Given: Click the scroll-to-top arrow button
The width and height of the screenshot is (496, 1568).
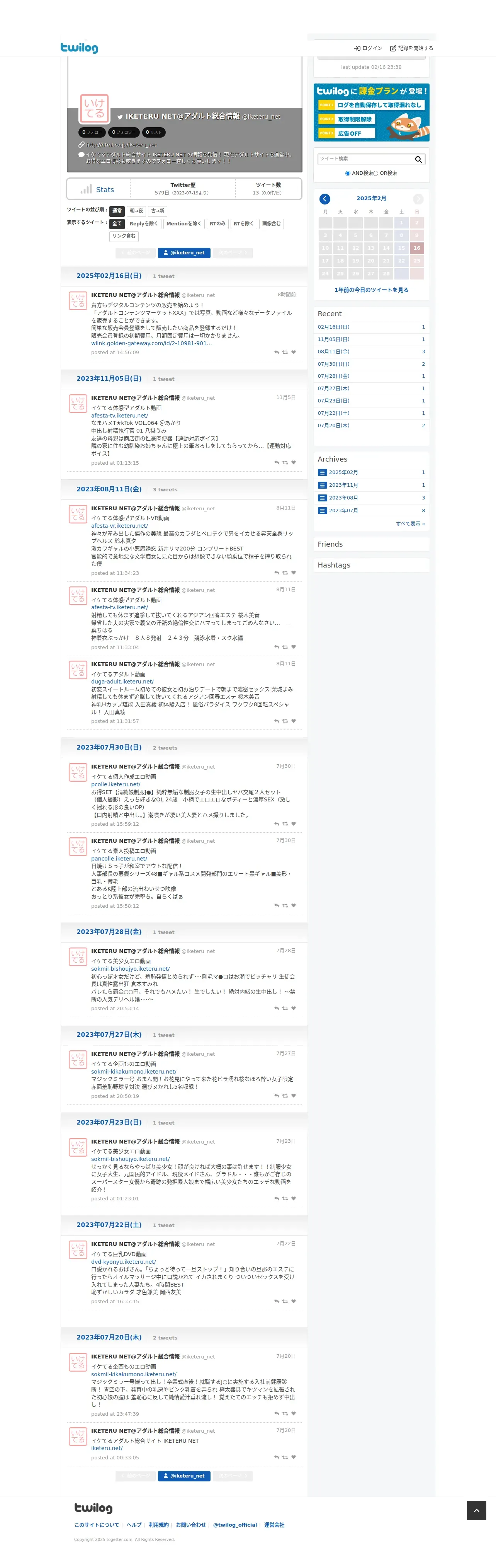Looking at the screenshot, I should (x=477, y=1510).
